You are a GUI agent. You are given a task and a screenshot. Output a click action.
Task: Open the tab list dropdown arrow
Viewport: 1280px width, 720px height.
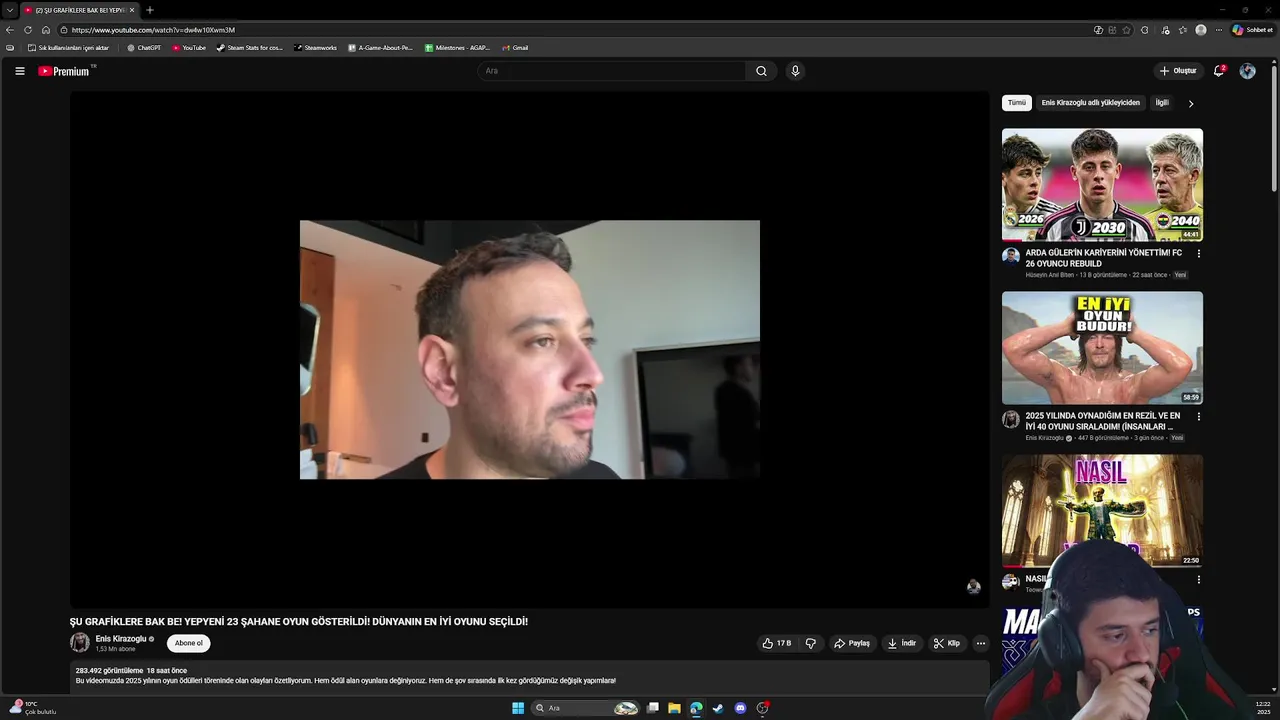(x=10, y=10)
